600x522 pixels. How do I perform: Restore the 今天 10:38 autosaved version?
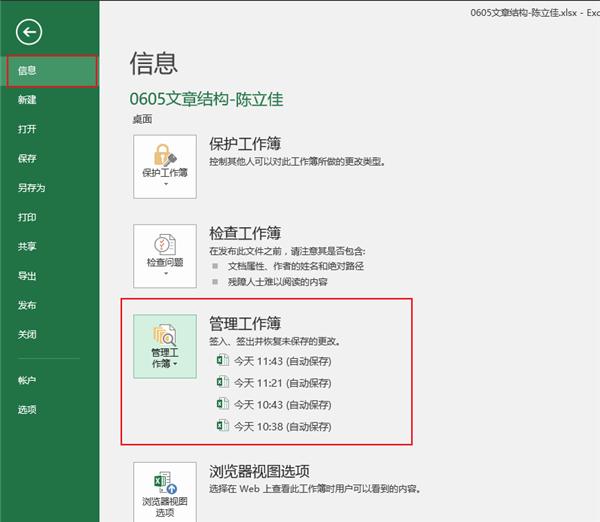[282, 427]
